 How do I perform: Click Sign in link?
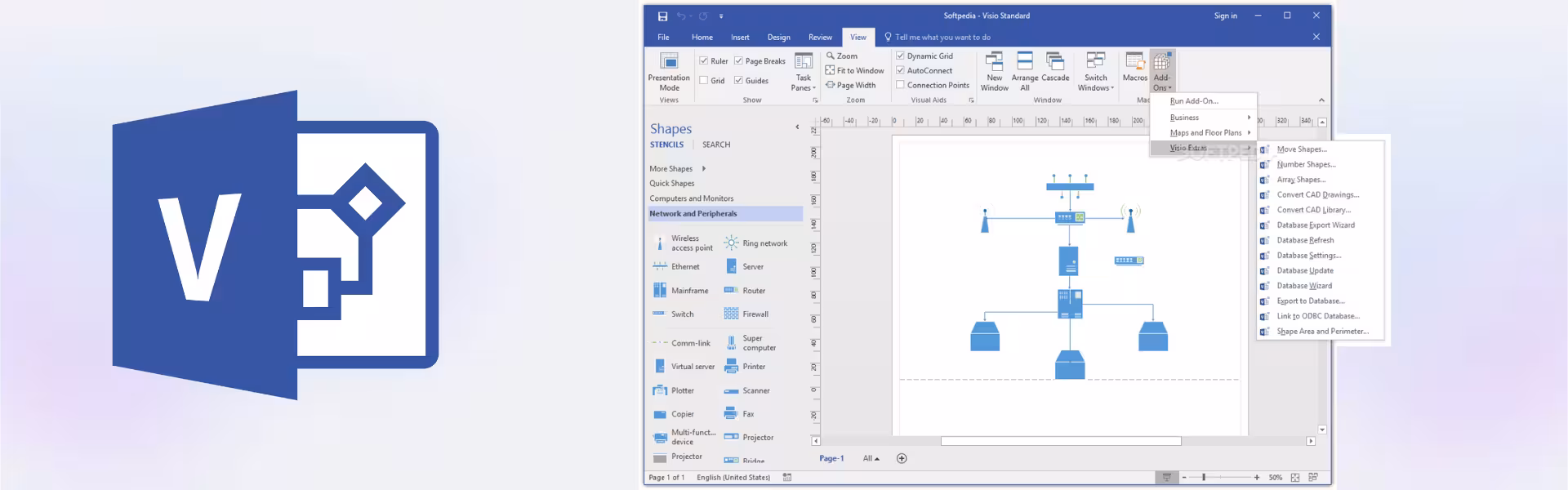click(x=1225, y=16)
